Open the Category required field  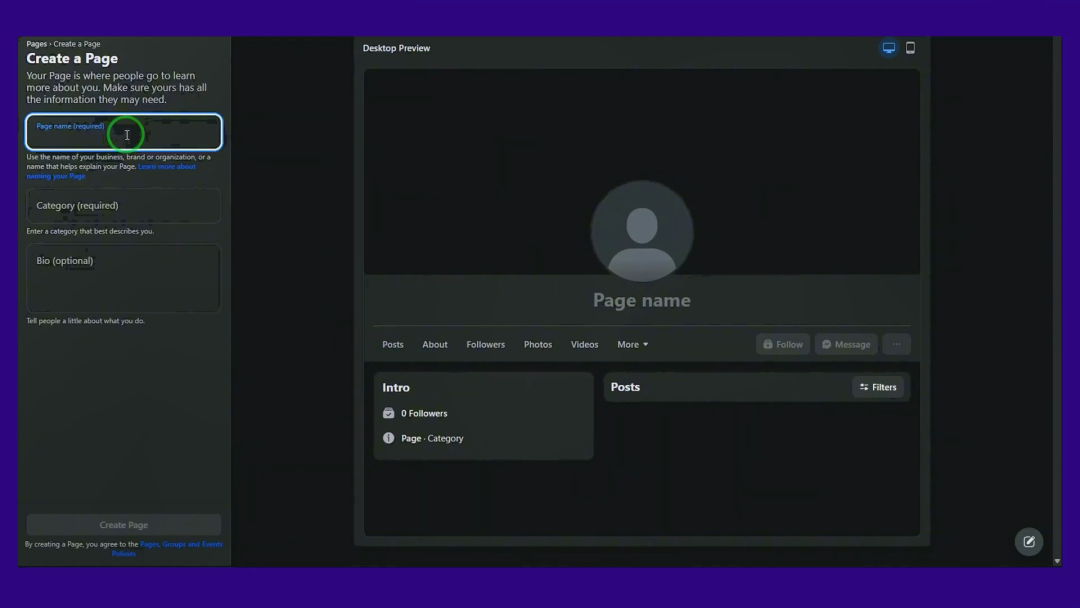coord(124,206)
